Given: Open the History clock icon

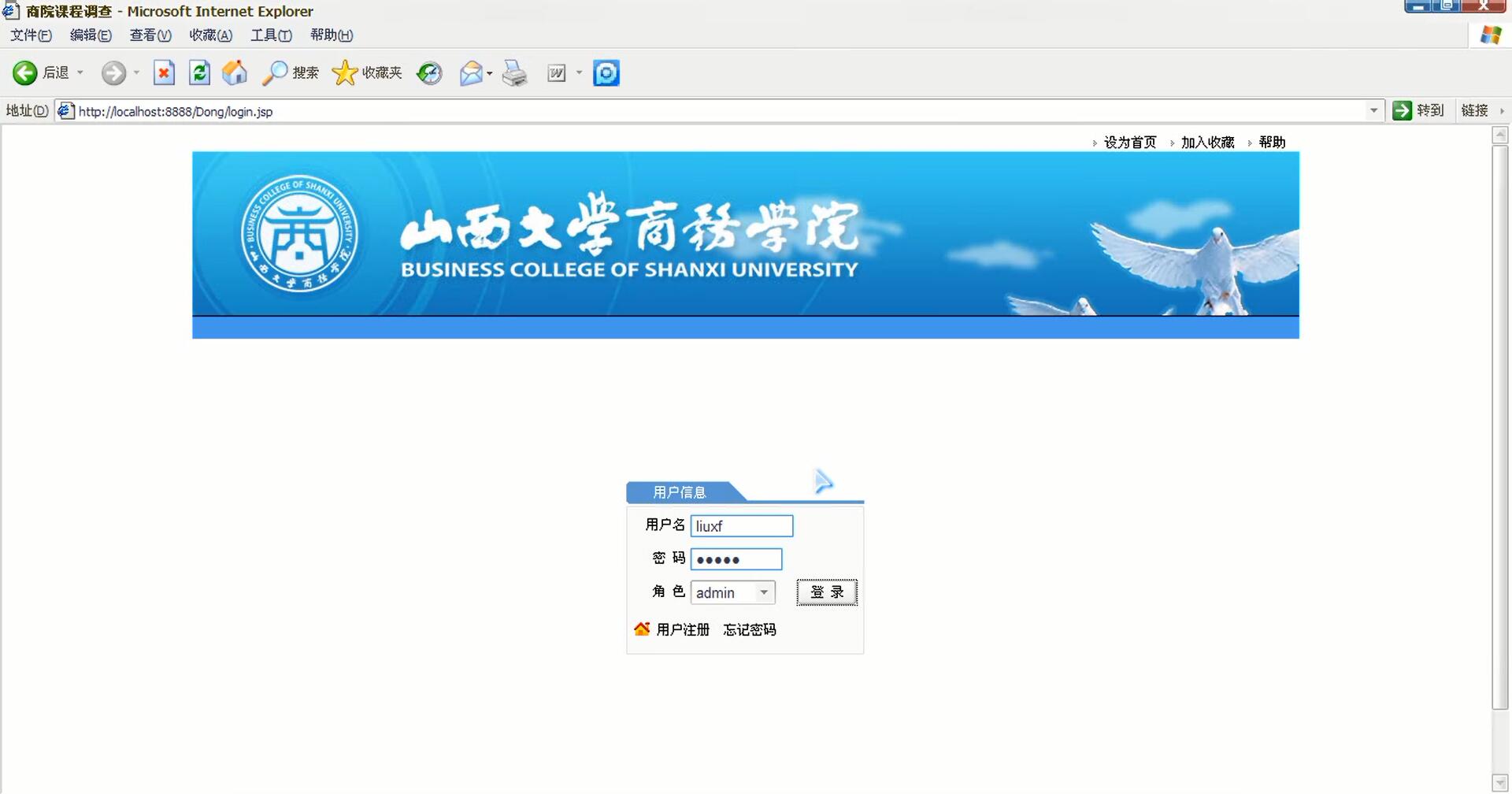Looking at the screenshot, I should click(x=429, y=73).
